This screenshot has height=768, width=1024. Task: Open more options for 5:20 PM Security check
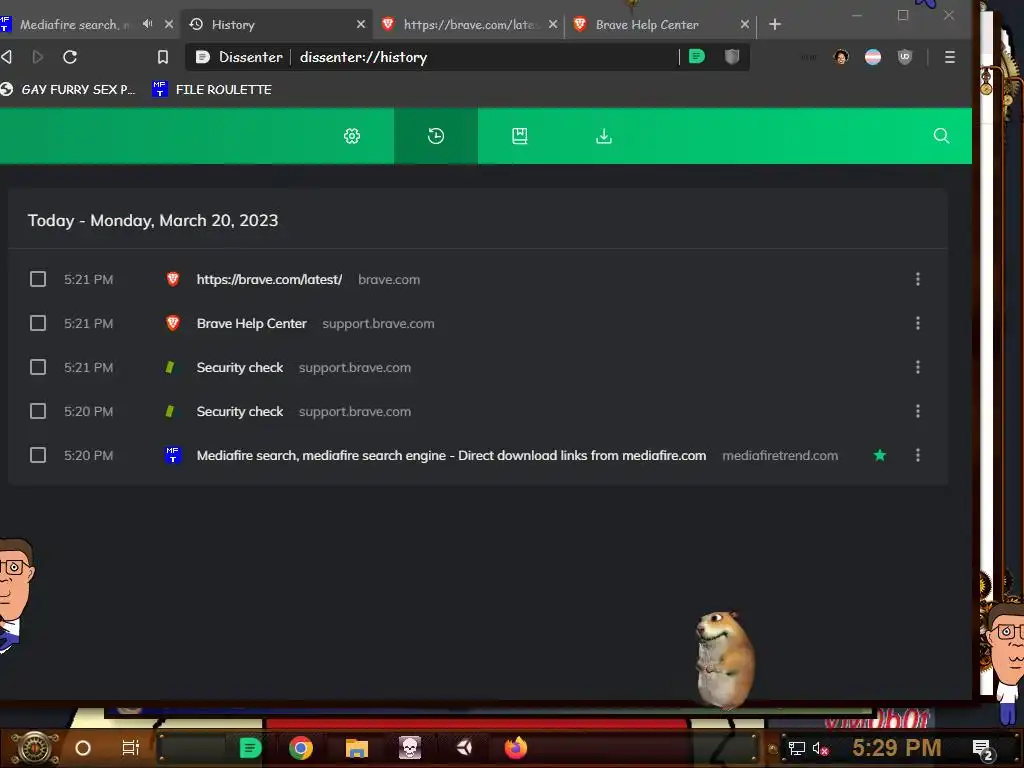(x=918, y=411)
